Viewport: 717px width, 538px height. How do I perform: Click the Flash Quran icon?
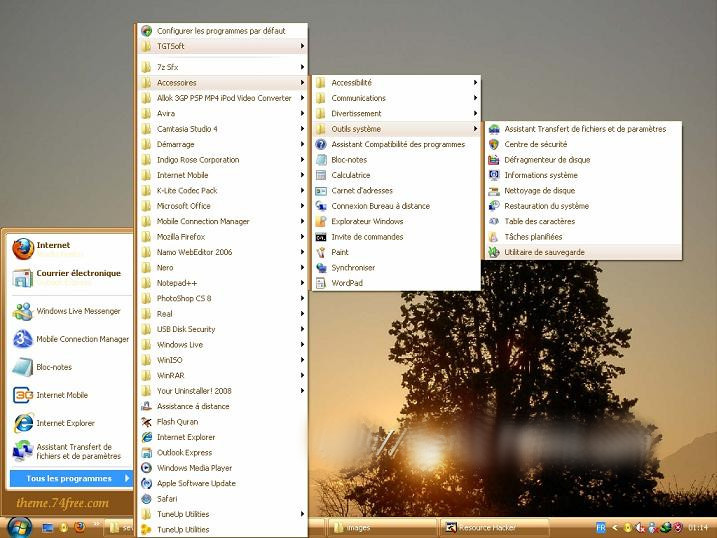point(146,422)
